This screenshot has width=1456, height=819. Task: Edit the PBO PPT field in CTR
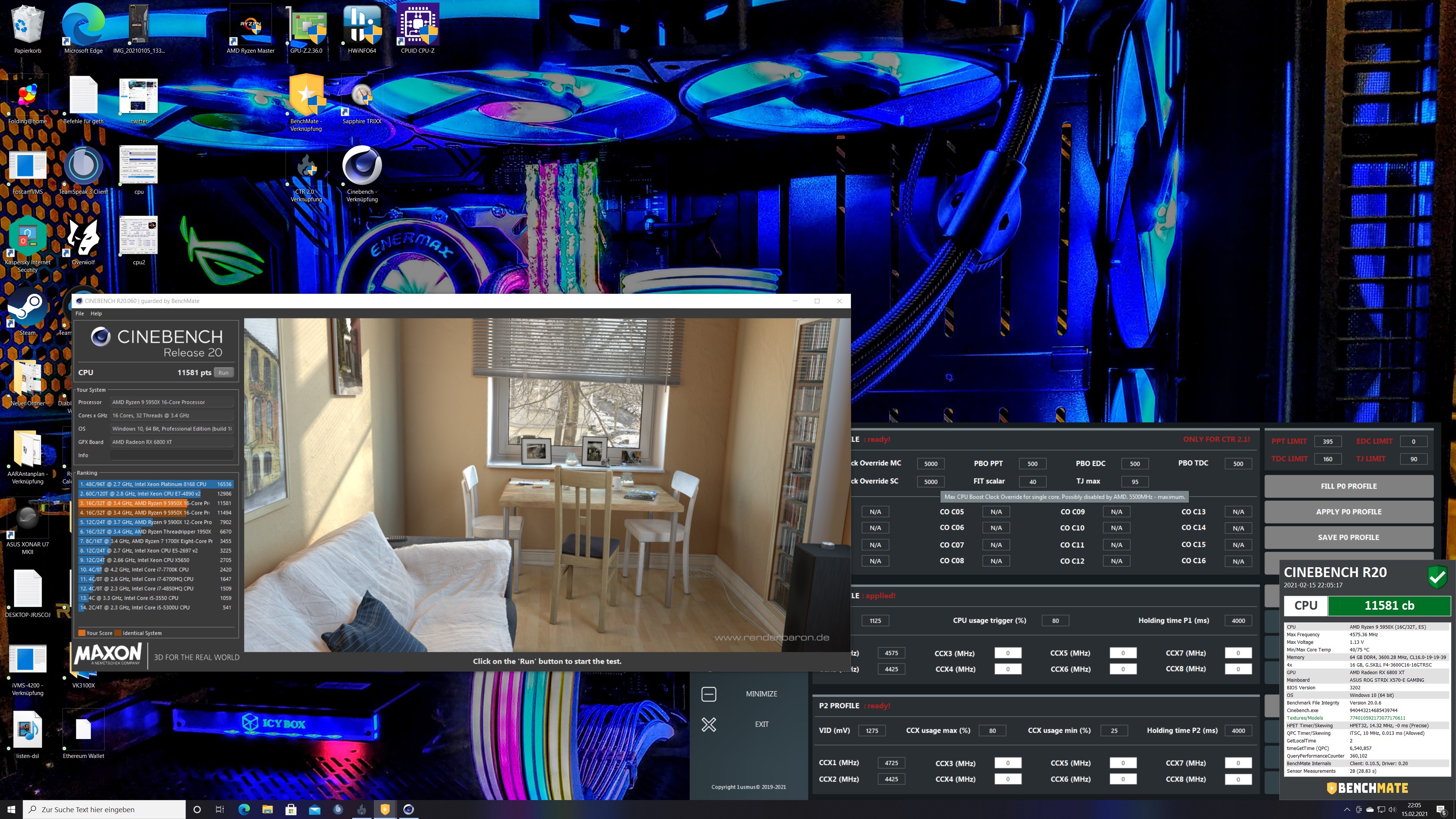click(x=1032, y=464)
